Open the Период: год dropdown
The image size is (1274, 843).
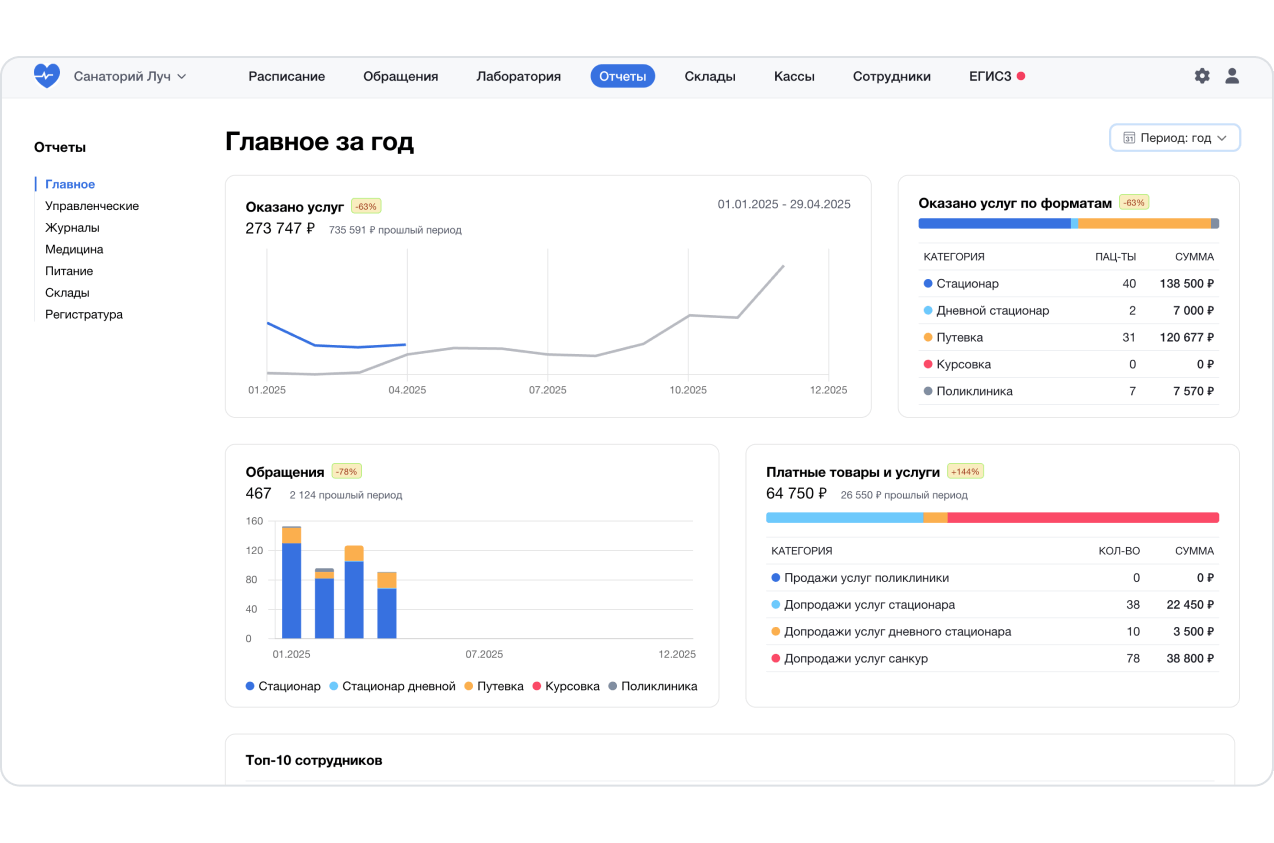pyautogui.click(x=1175, y=138)
